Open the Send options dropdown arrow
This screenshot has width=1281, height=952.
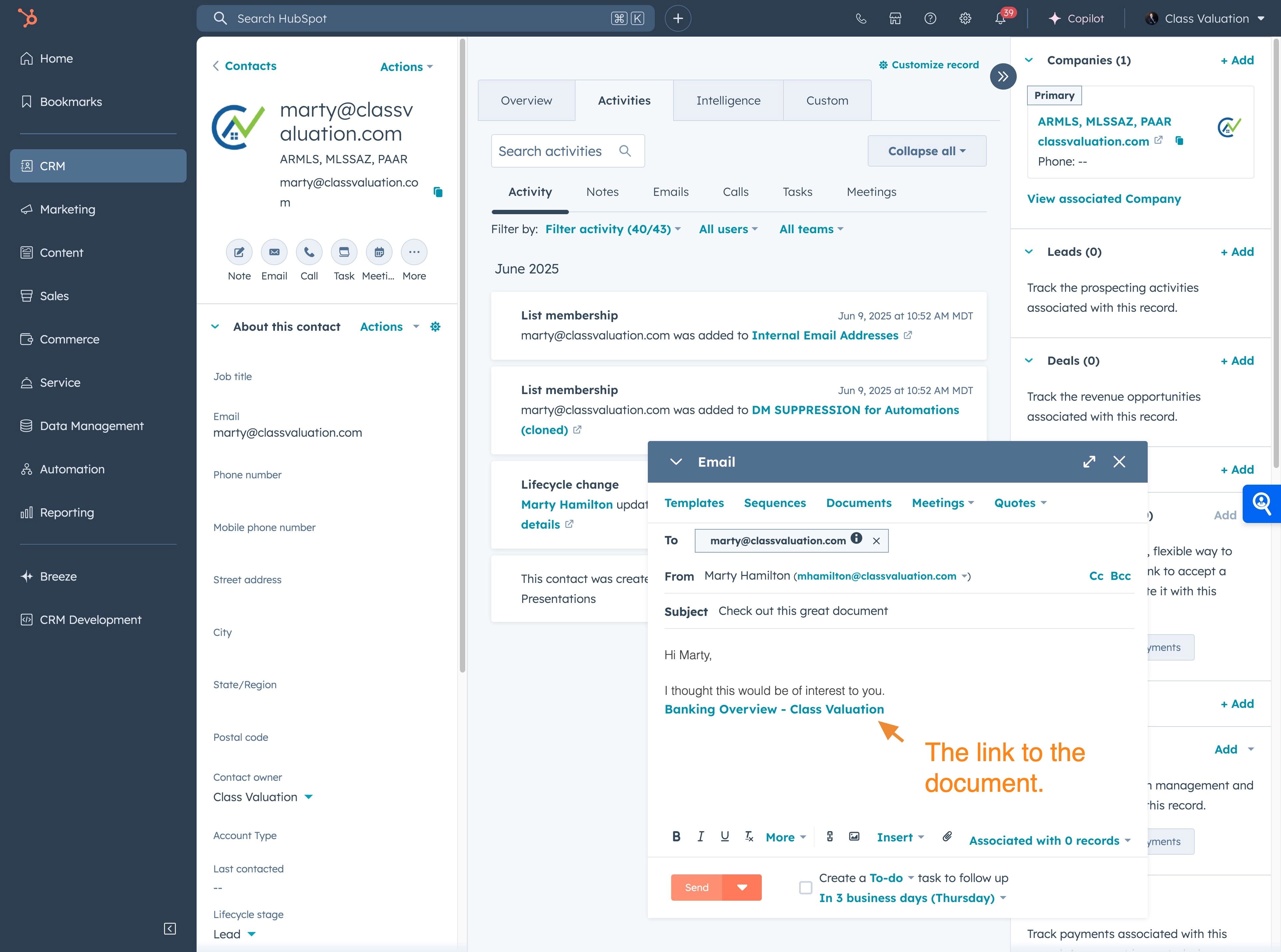pos(742,887)
